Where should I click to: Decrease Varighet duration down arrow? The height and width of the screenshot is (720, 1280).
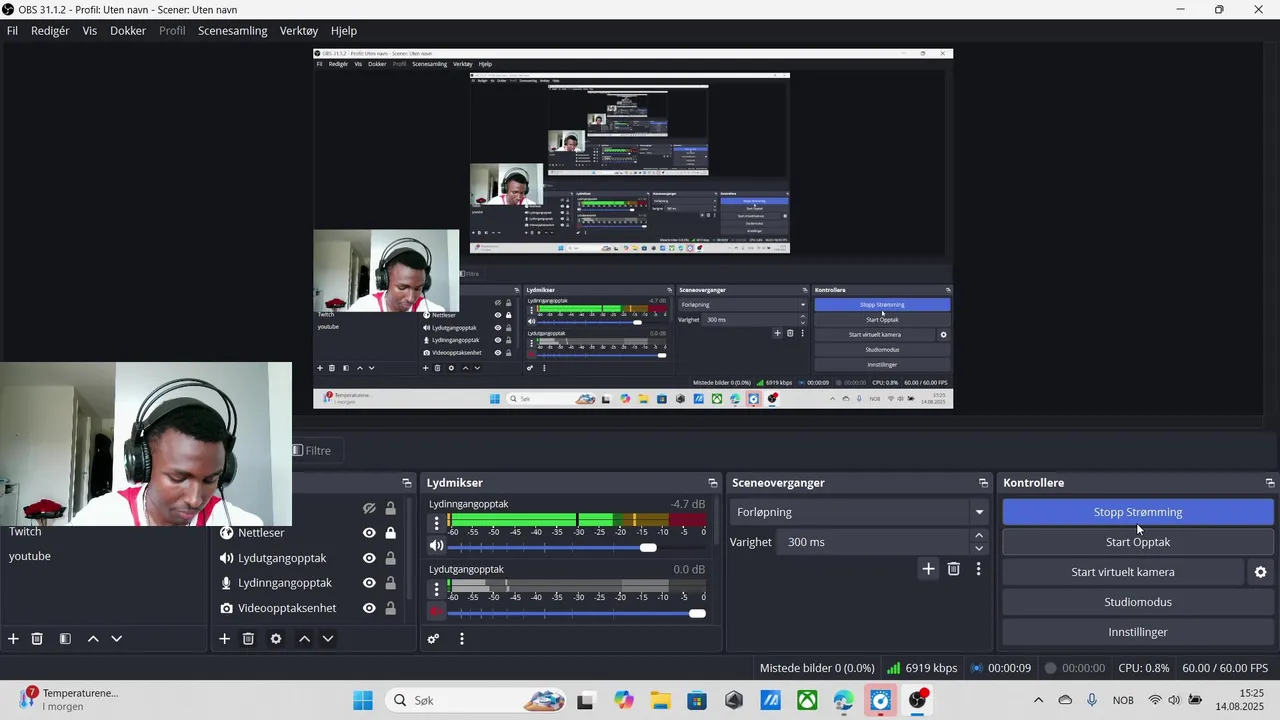[979, 548]
